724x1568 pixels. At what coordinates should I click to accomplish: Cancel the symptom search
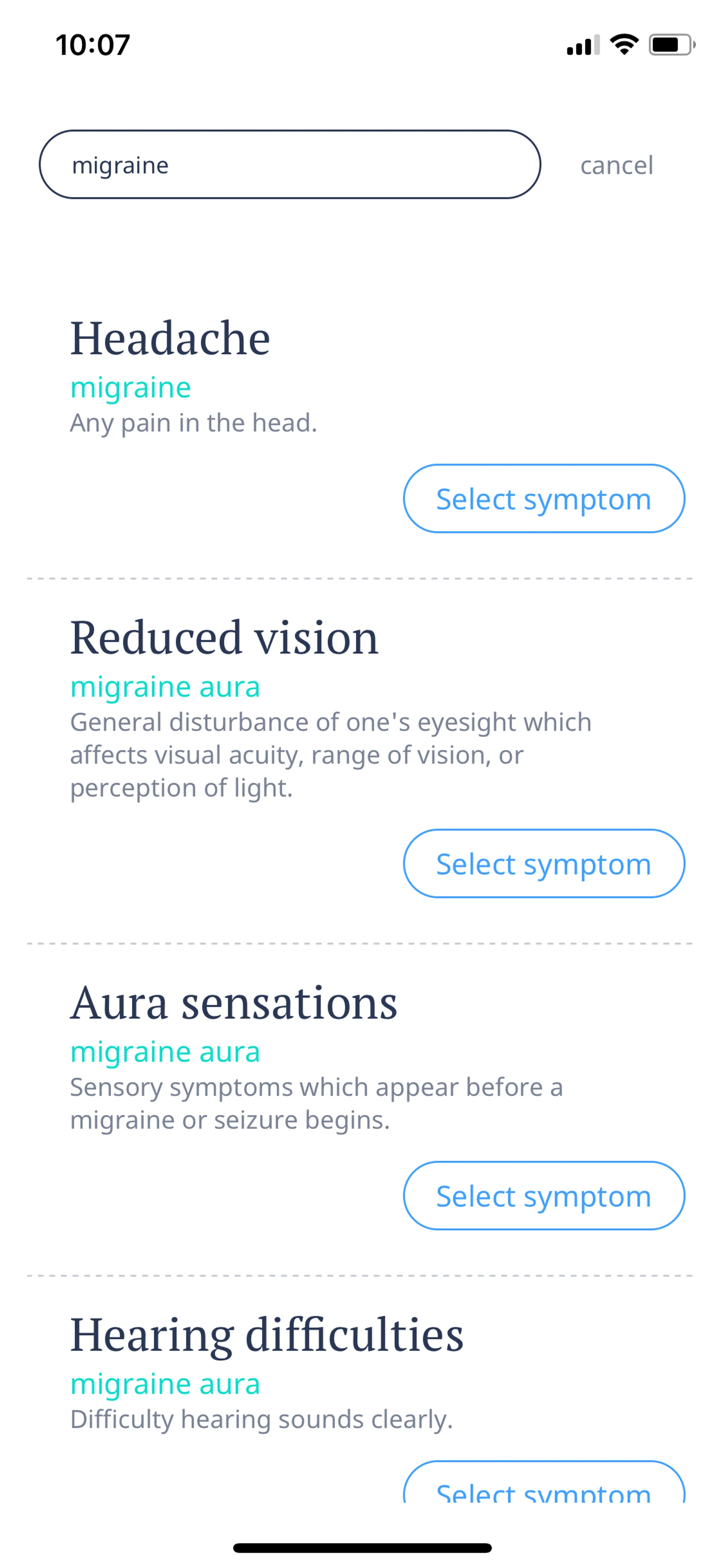[616, 165]
